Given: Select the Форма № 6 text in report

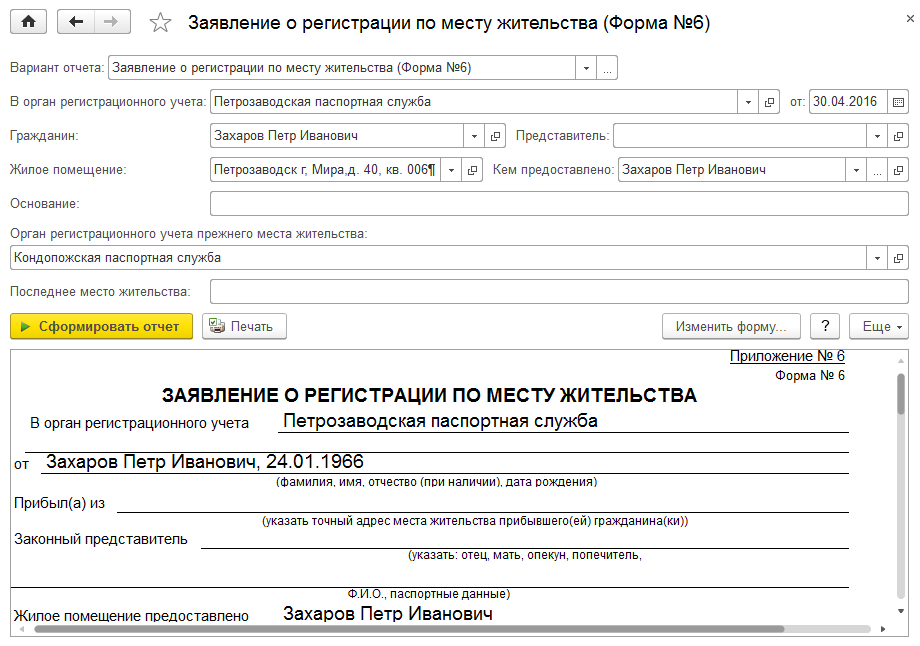Looking at the screenshot, I should coord(810,376).
